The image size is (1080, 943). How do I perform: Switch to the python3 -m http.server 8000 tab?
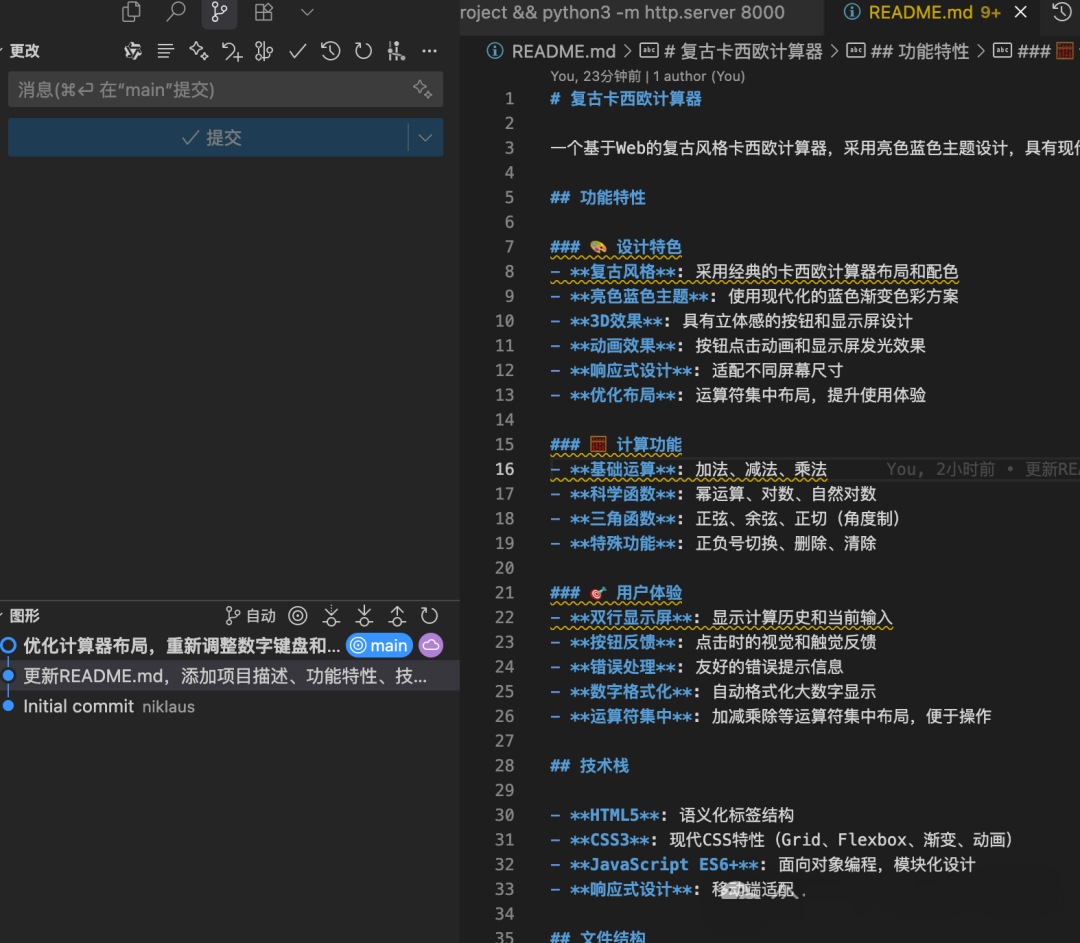[622, 12]
